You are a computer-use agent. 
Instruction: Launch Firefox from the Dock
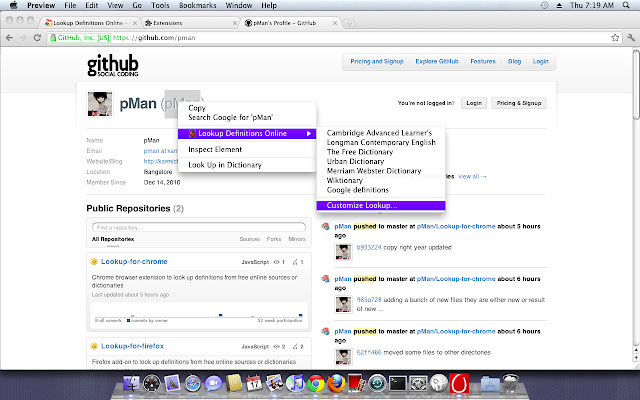tap(336, 384)
